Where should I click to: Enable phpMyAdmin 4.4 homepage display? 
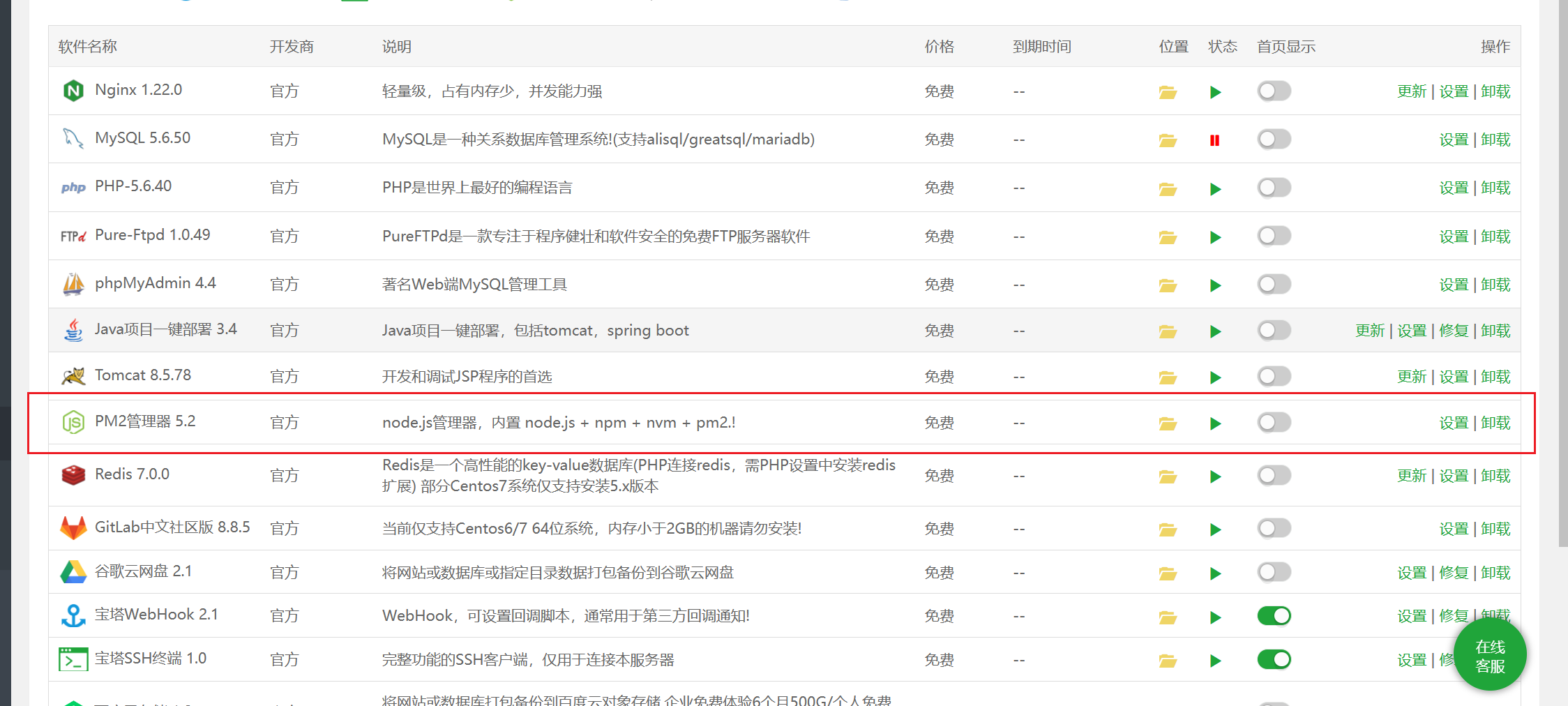pyautogui.click(x=1274, y=284)
